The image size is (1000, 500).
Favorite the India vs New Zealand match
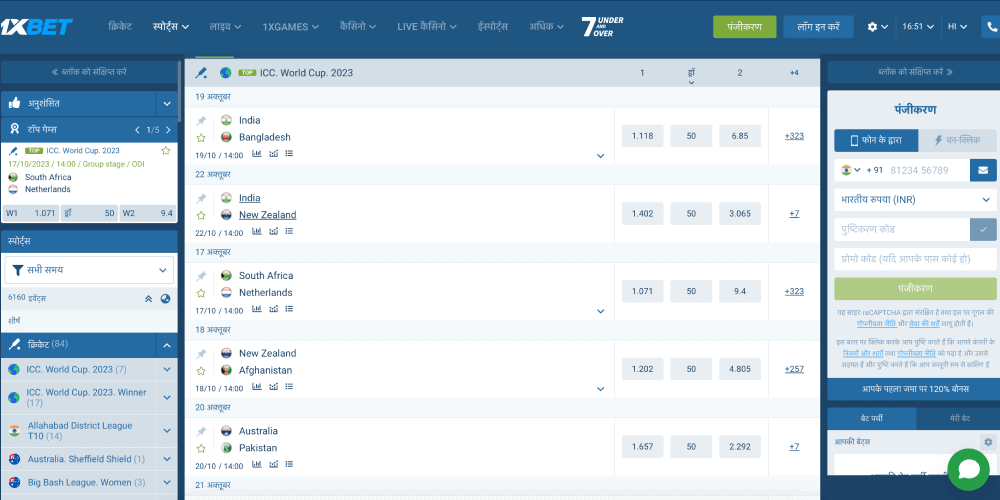pyautogui.click(x=201, y=216)
